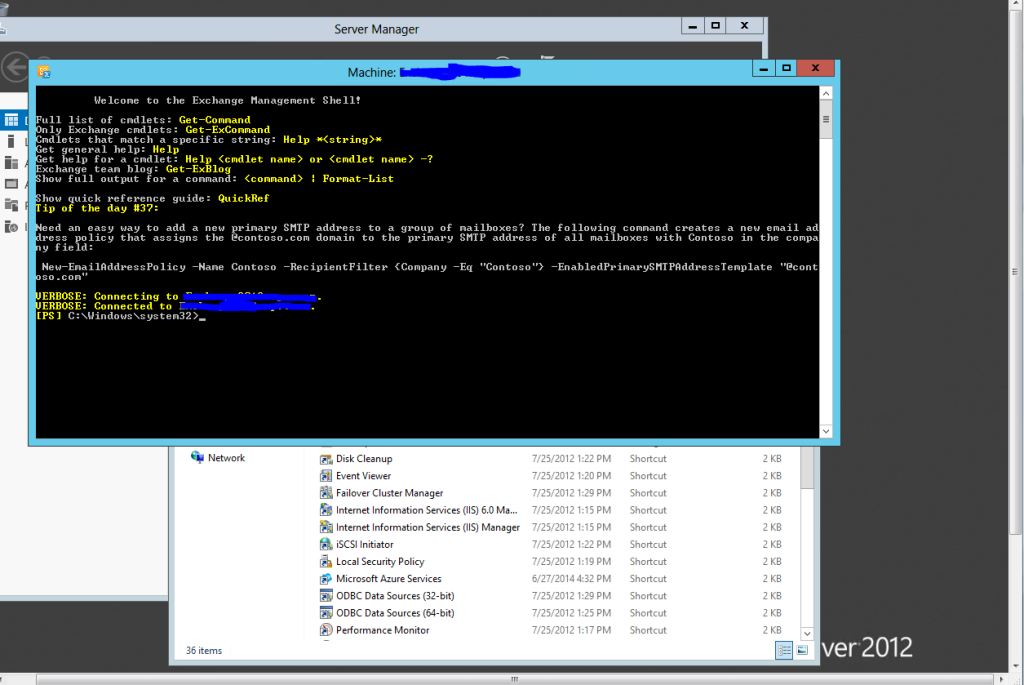Click the Exchange Management Shell title bar icon
The width and height of the screenshot is (1024, 685).
click(44, 72)
